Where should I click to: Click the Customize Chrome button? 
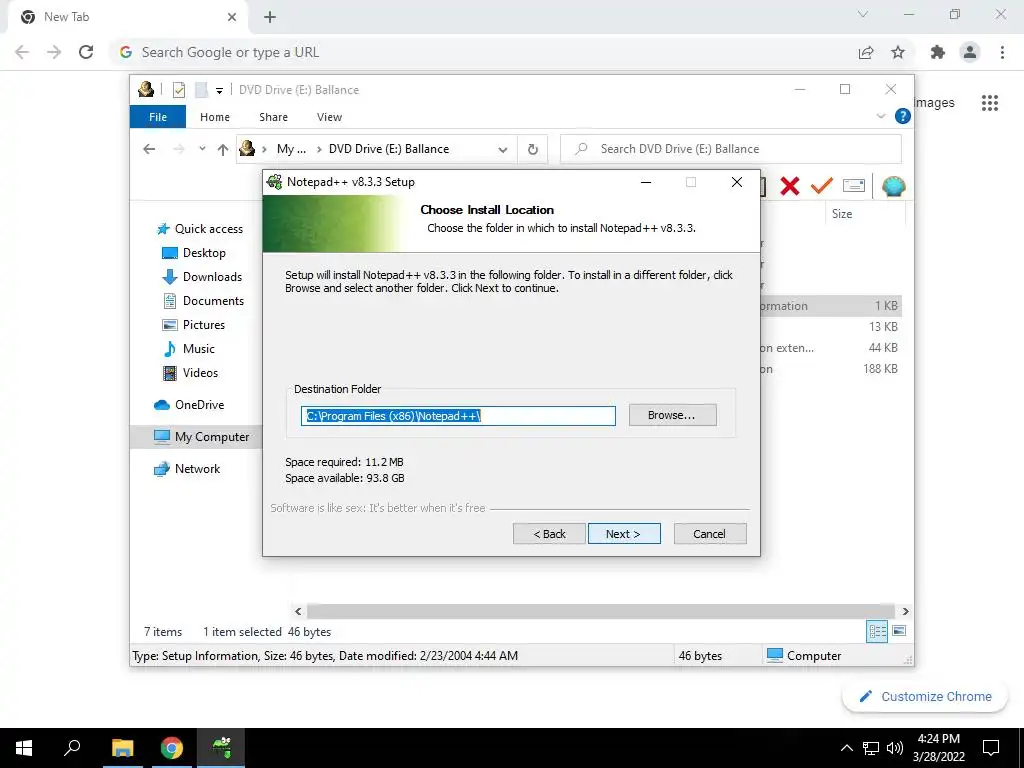pyautogui.click(x=925, y=696)
